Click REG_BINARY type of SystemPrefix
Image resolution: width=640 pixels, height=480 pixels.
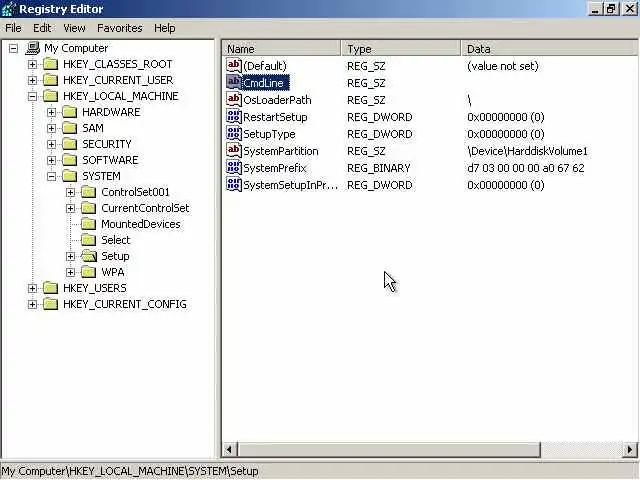(x=379, y=168)
